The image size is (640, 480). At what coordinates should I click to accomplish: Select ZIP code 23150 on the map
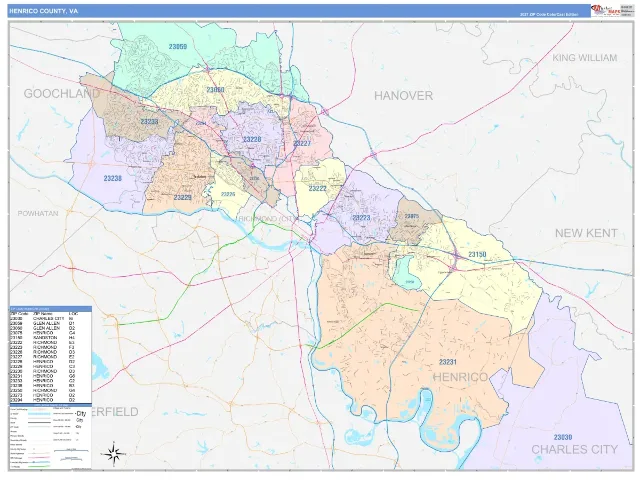click(x=477, y=255)
